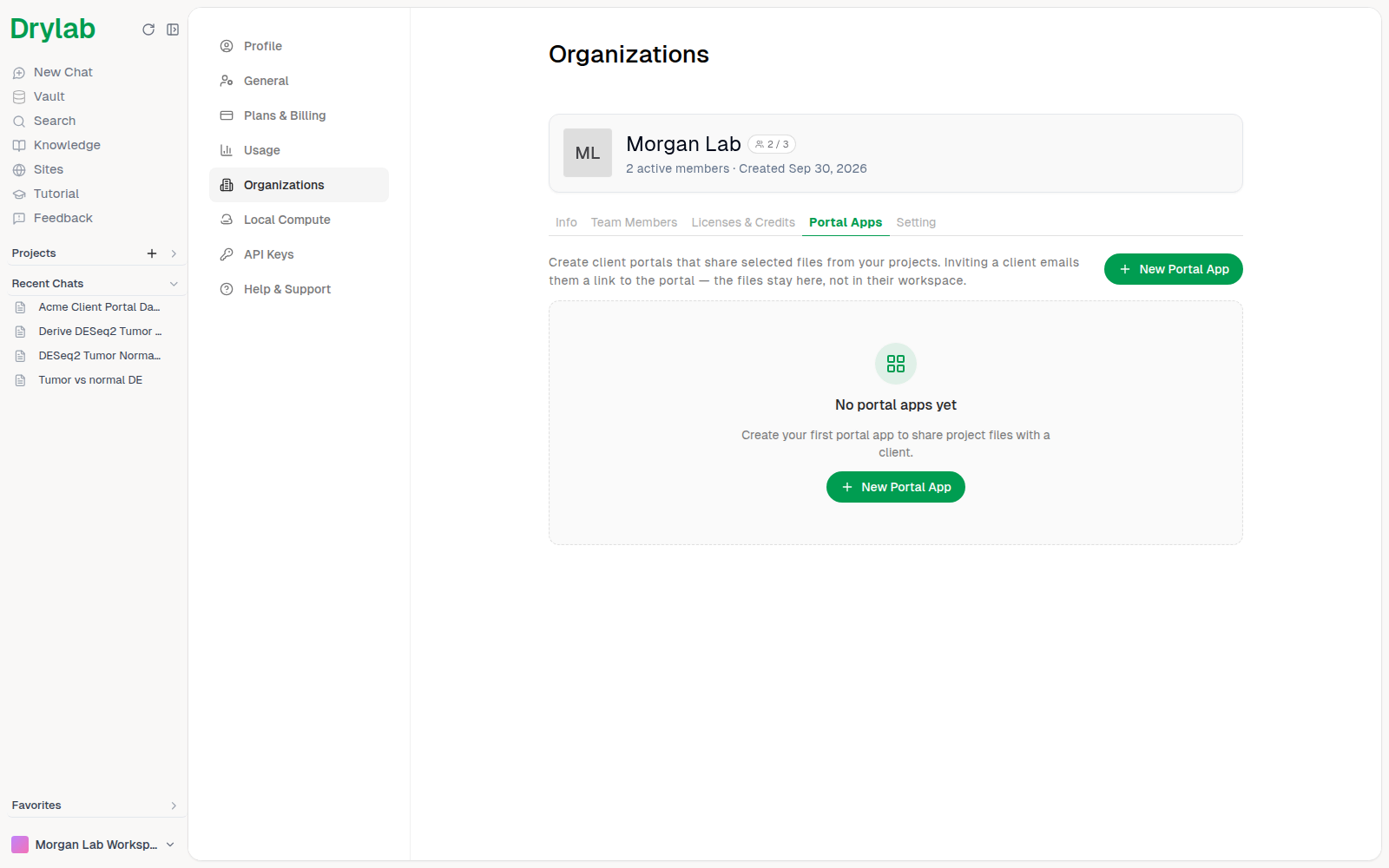Click the Plans & Billing card icon
Image resolution: width=1389 pixels, height=868 pixels.
click(227, 115)
